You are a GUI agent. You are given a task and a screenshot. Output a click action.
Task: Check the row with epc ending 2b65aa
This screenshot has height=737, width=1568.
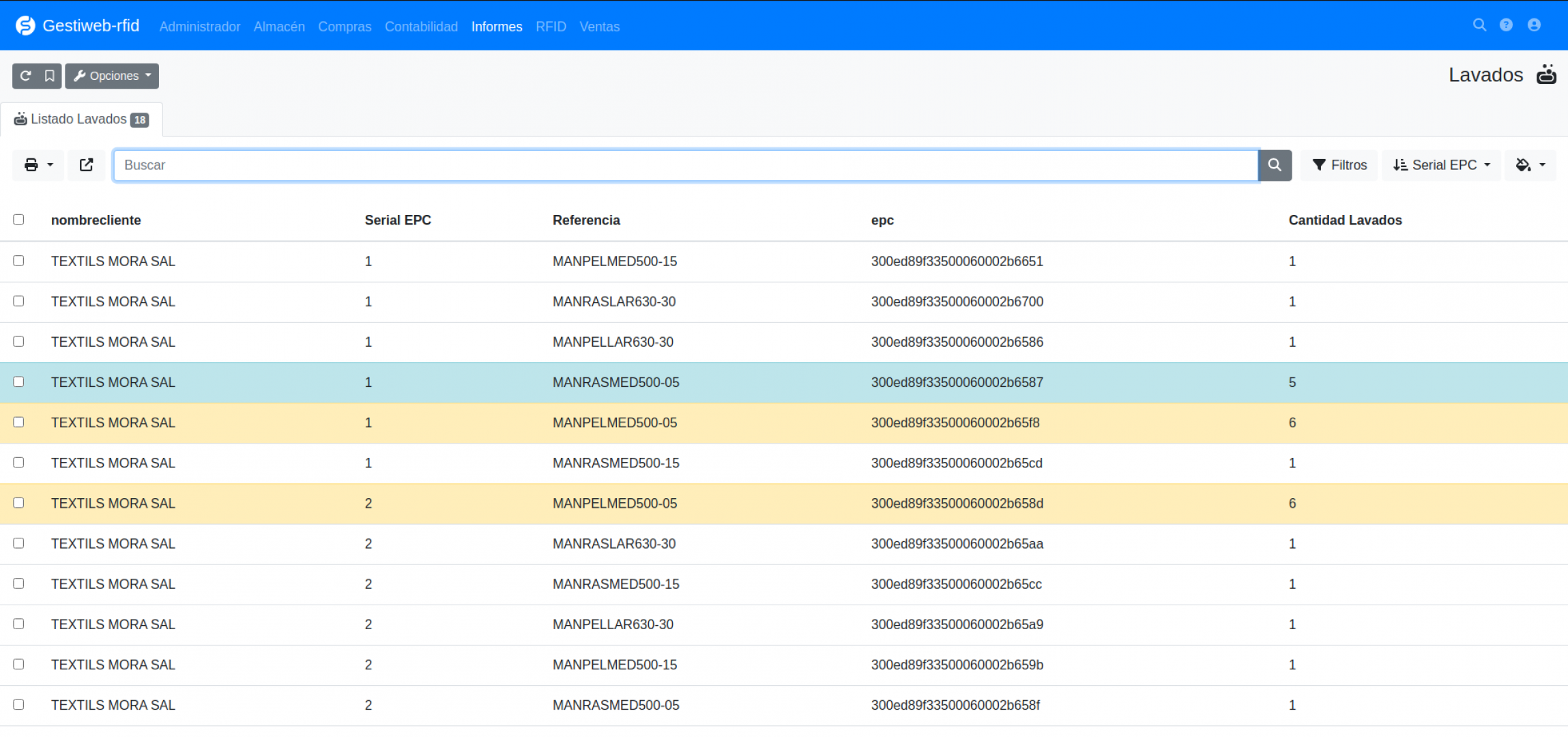coord(18,543)
